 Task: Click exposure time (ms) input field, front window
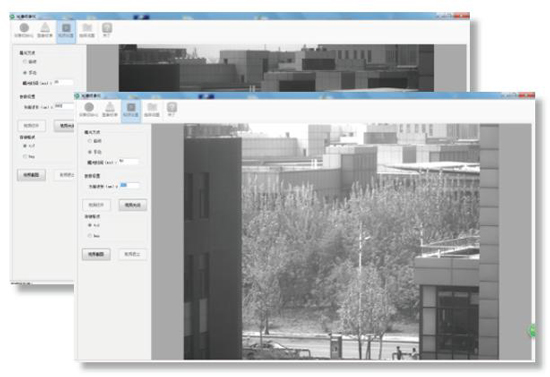128,162
